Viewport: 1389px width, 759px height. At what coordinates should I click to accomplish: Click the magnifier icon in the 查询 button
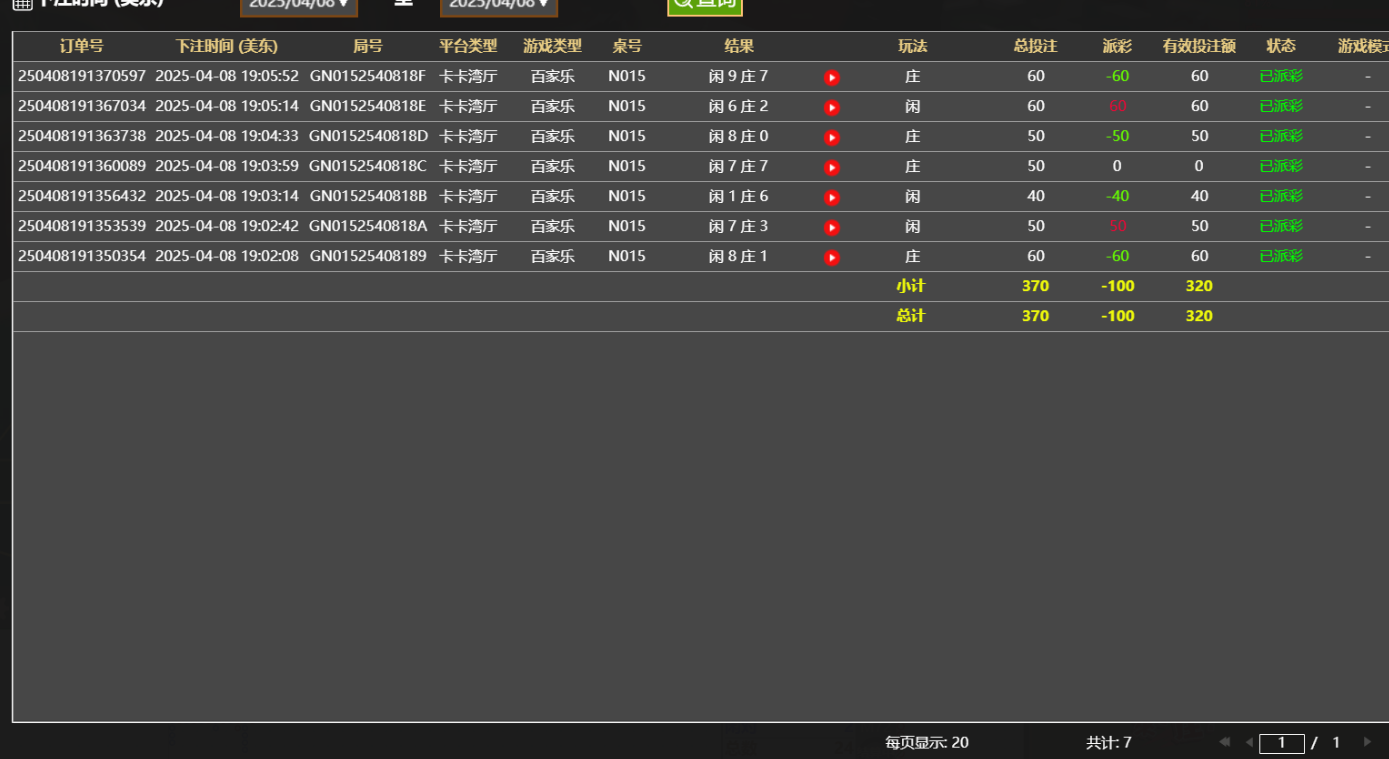point(682,6)
